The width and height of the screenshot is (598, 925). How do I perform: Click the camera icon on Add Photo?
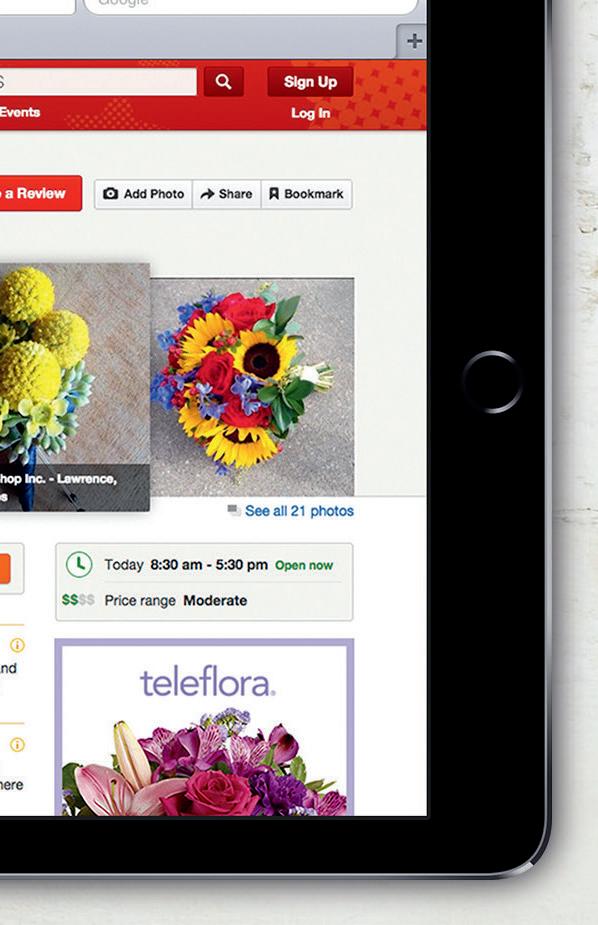click(110, 193)
